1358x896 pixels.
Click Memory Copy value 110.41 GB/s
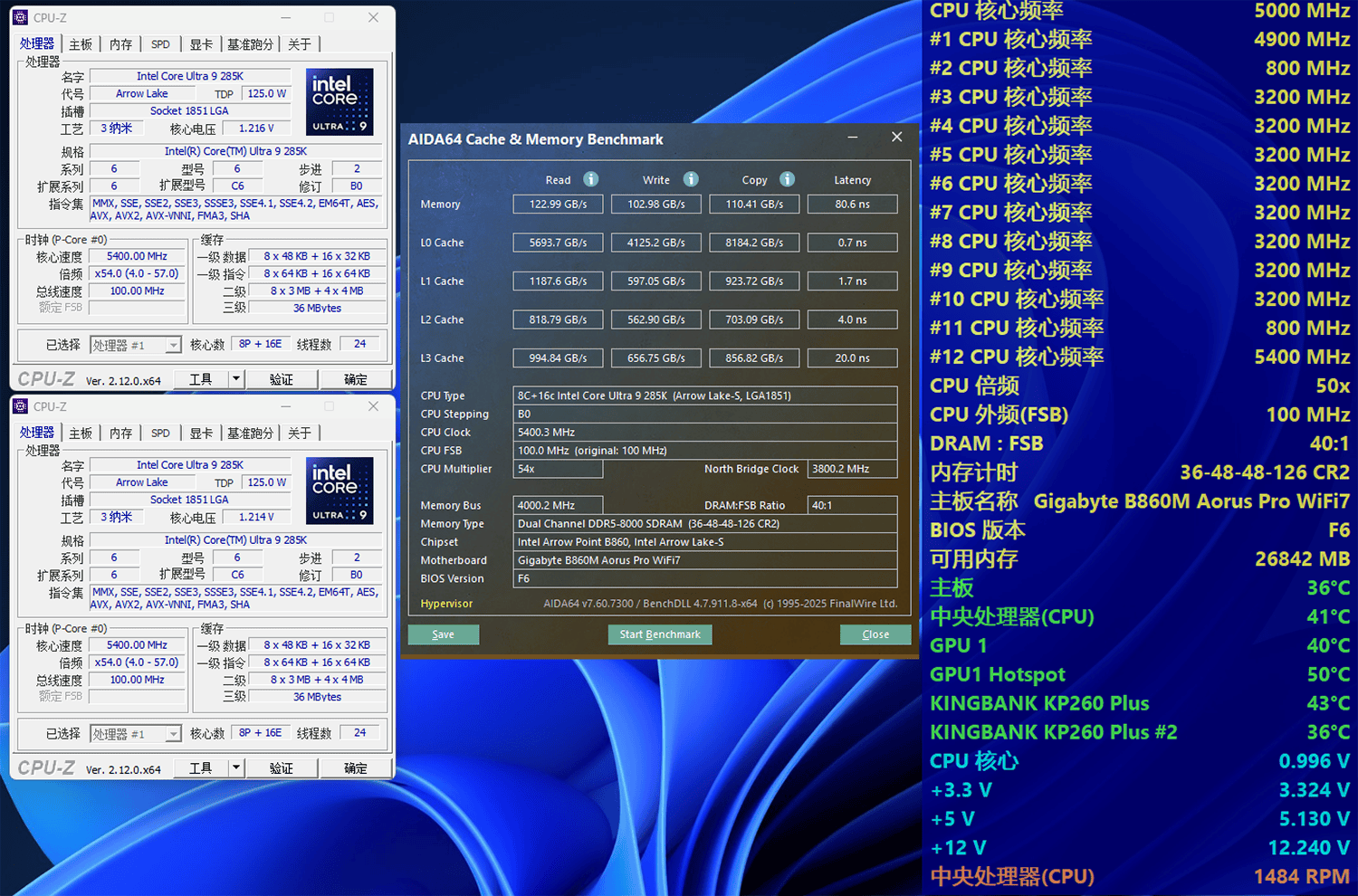coord(754,205)
